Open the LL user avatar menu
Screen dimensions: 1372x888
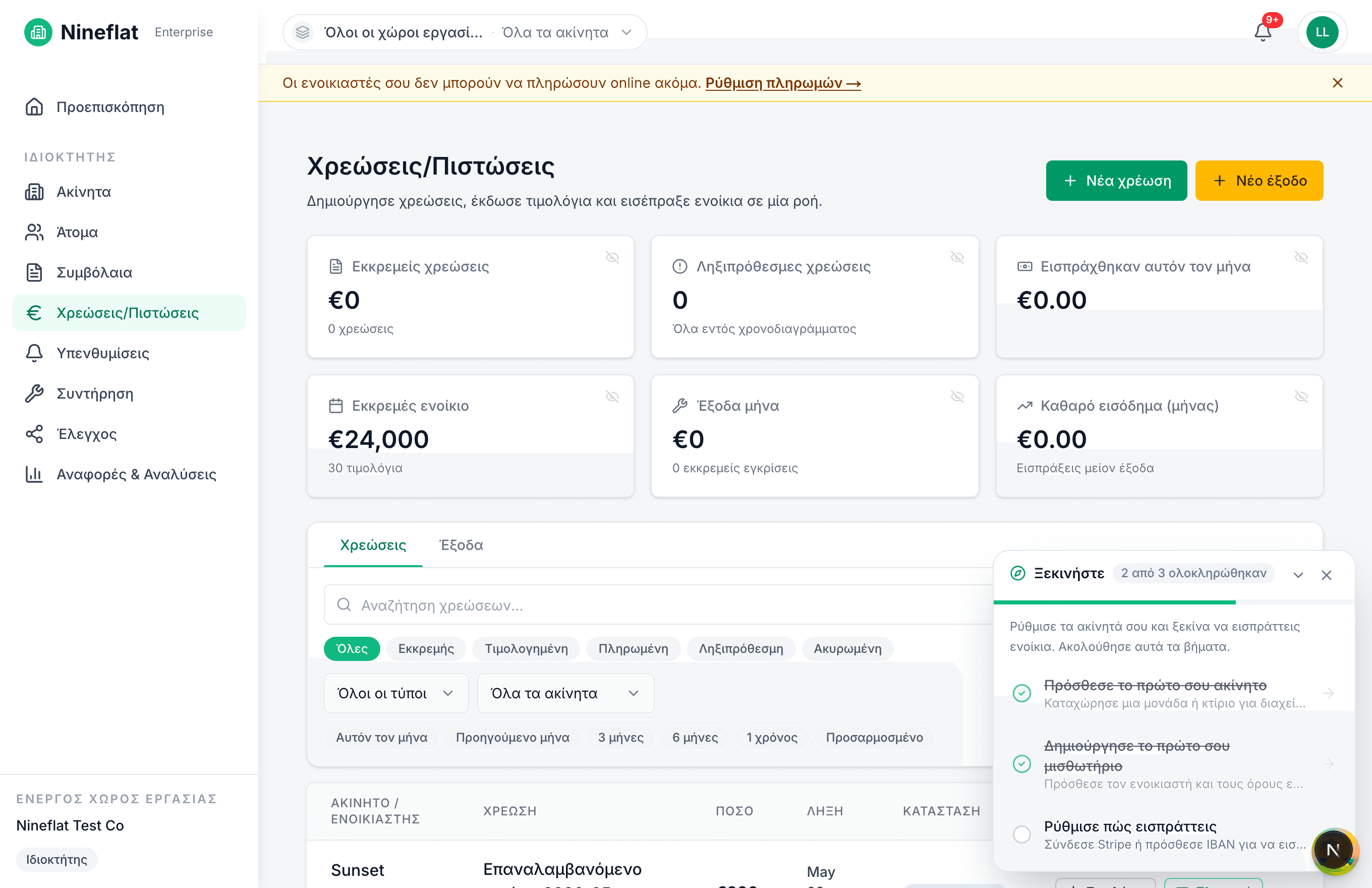pyautogui.click(x=1322, y=32)
